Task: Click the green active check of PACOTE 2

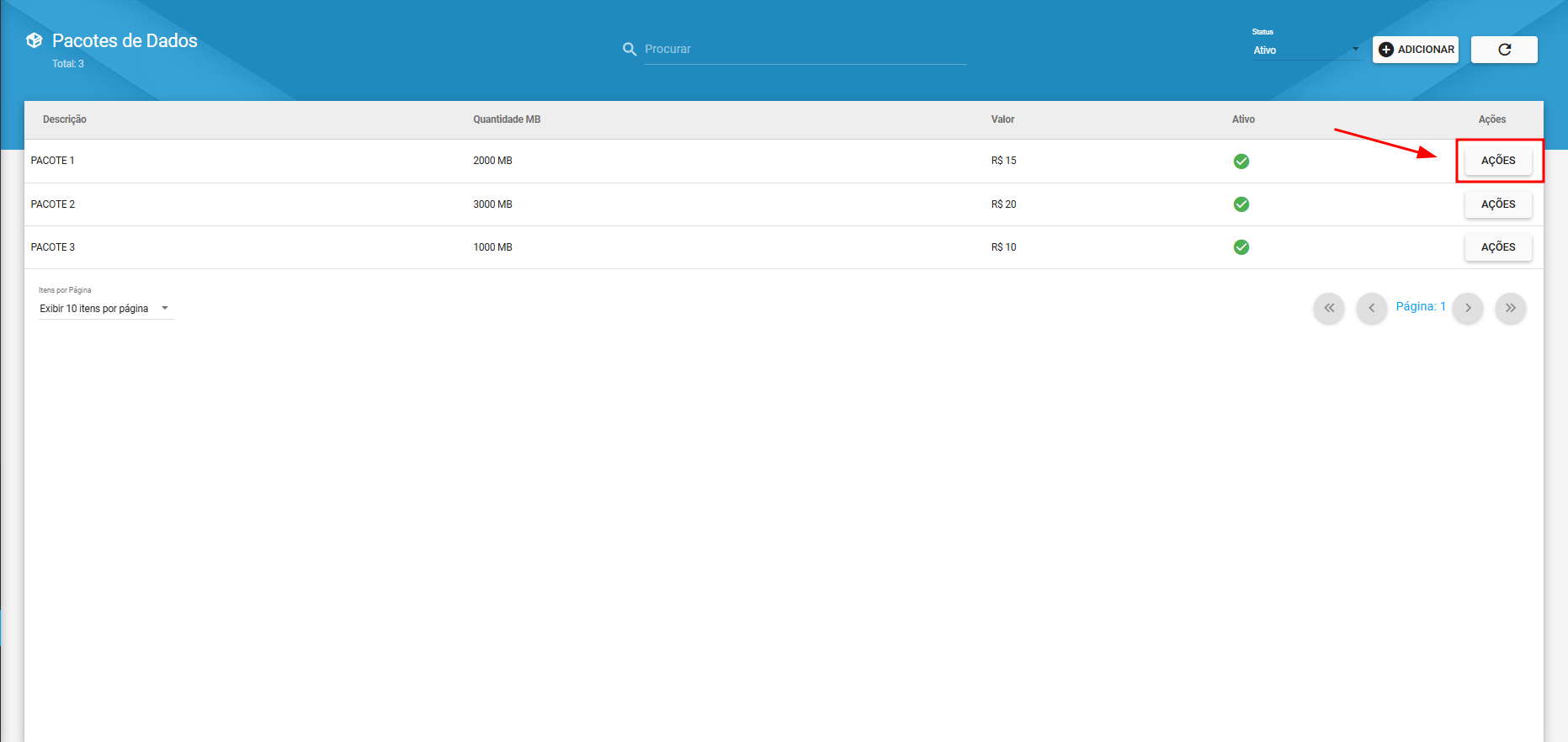Action: coord(1241,204)
